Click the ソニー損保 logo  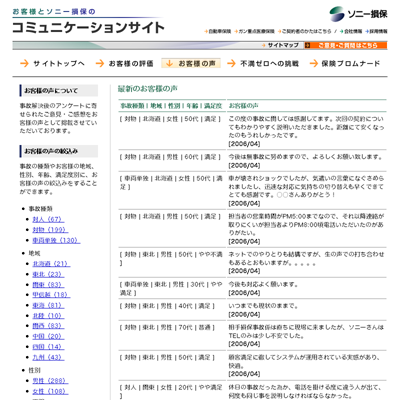tap(358, 14)
